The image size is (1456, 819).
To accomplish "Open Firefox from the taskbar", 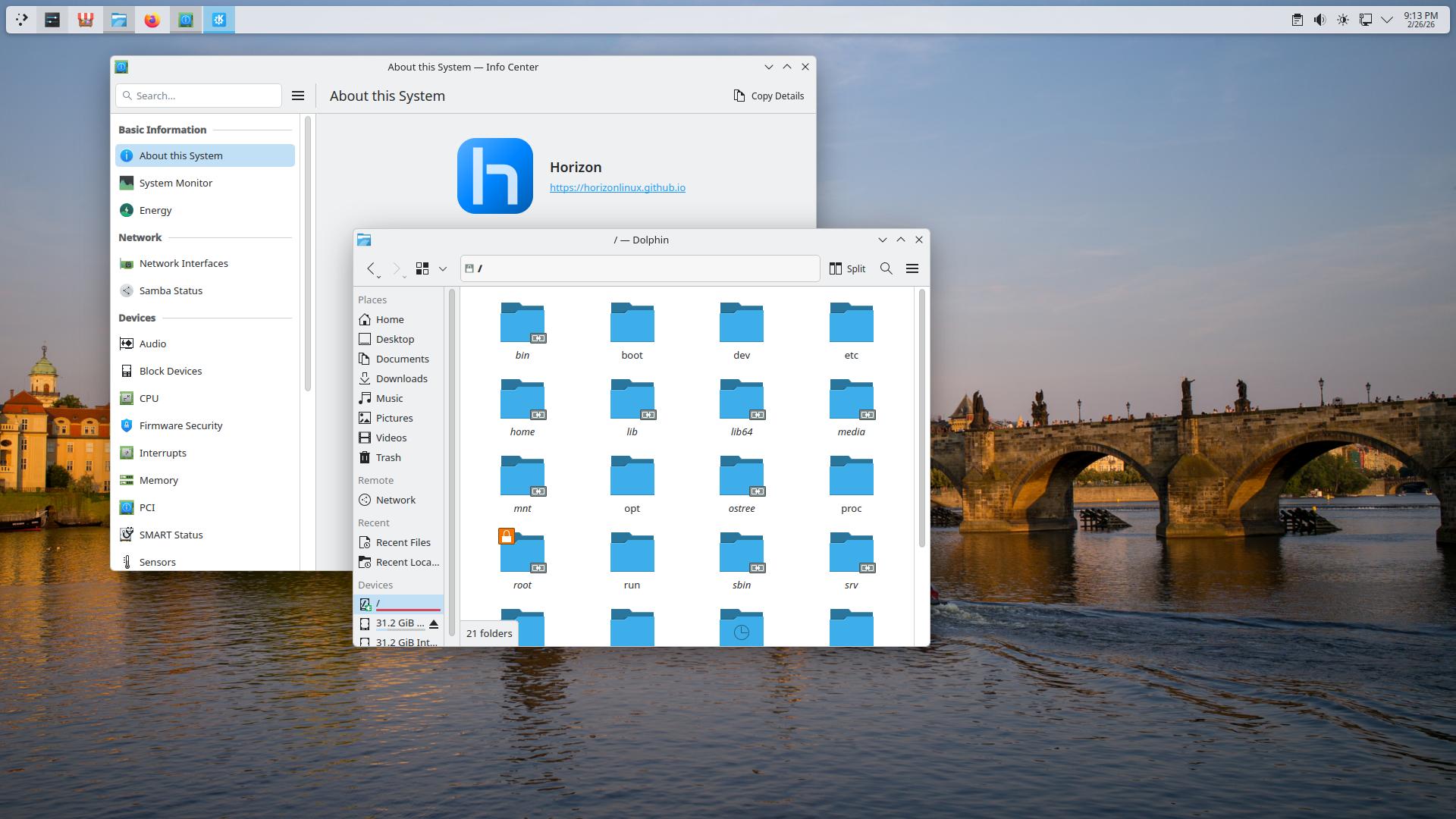I will point(152,20).
